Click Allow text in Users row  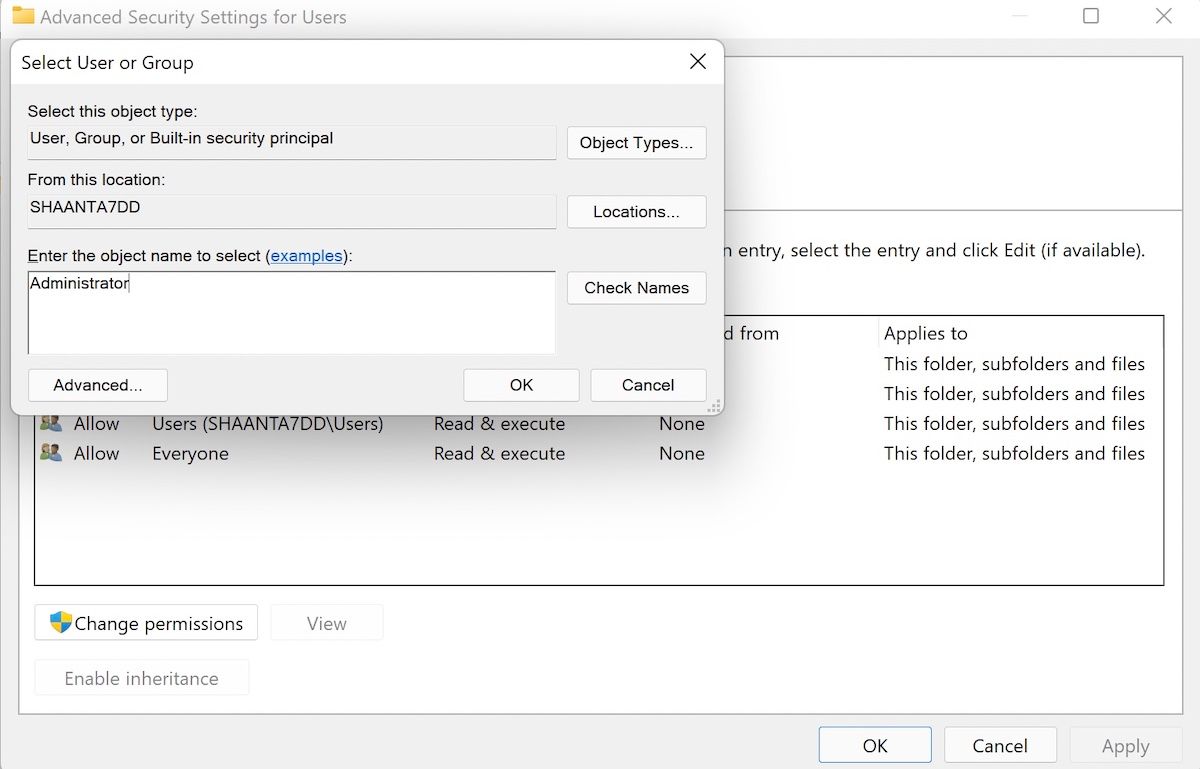click(x=97, y=424)
